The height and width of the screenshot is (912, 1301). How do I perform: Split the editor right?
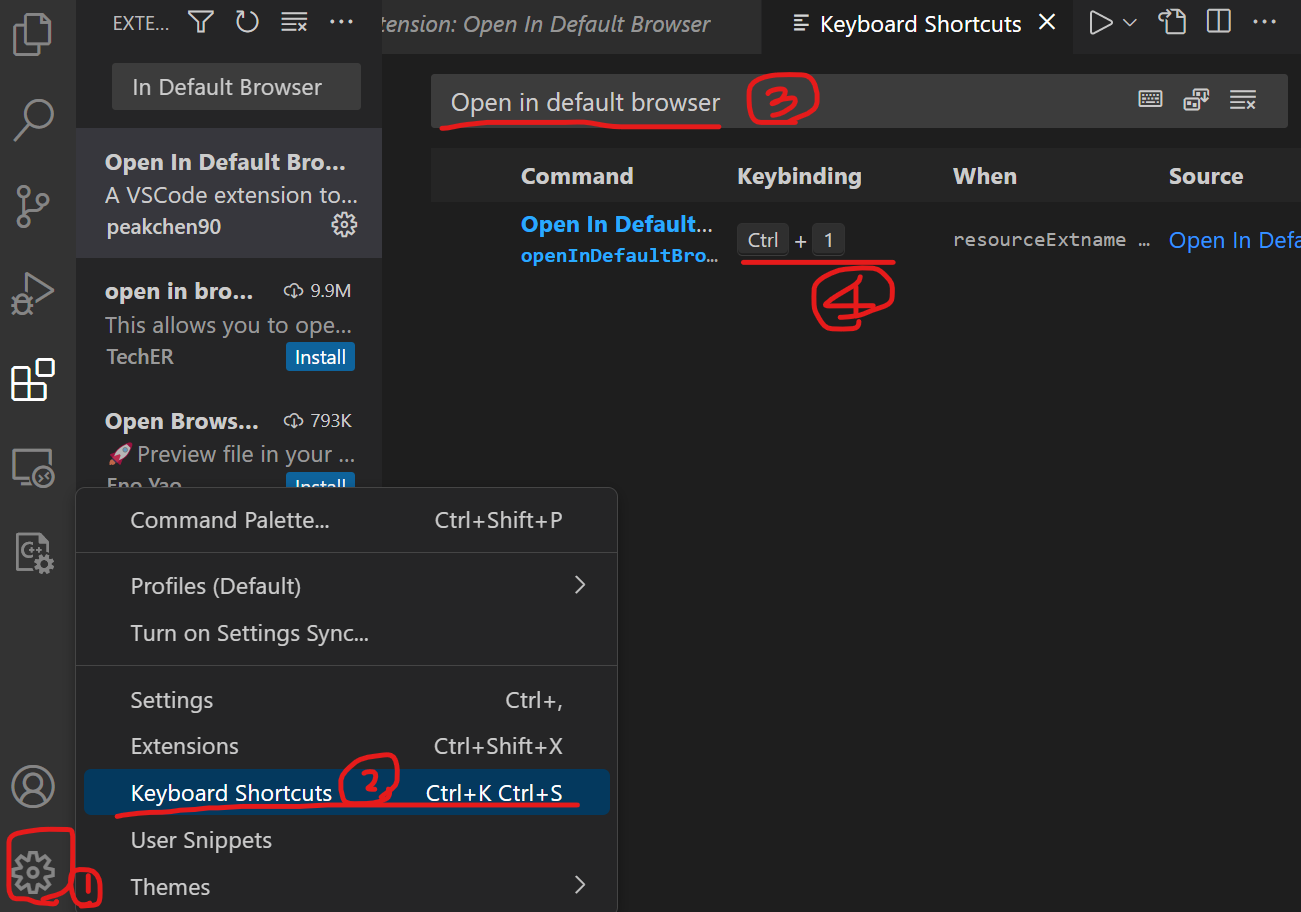tap(1218, 21)
